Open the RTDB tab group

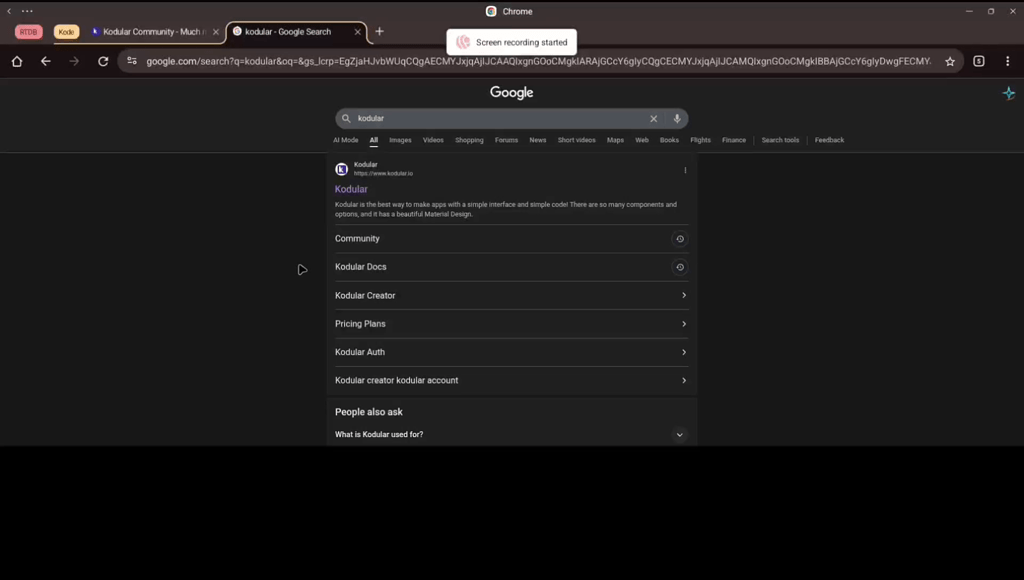pos(28,32)
